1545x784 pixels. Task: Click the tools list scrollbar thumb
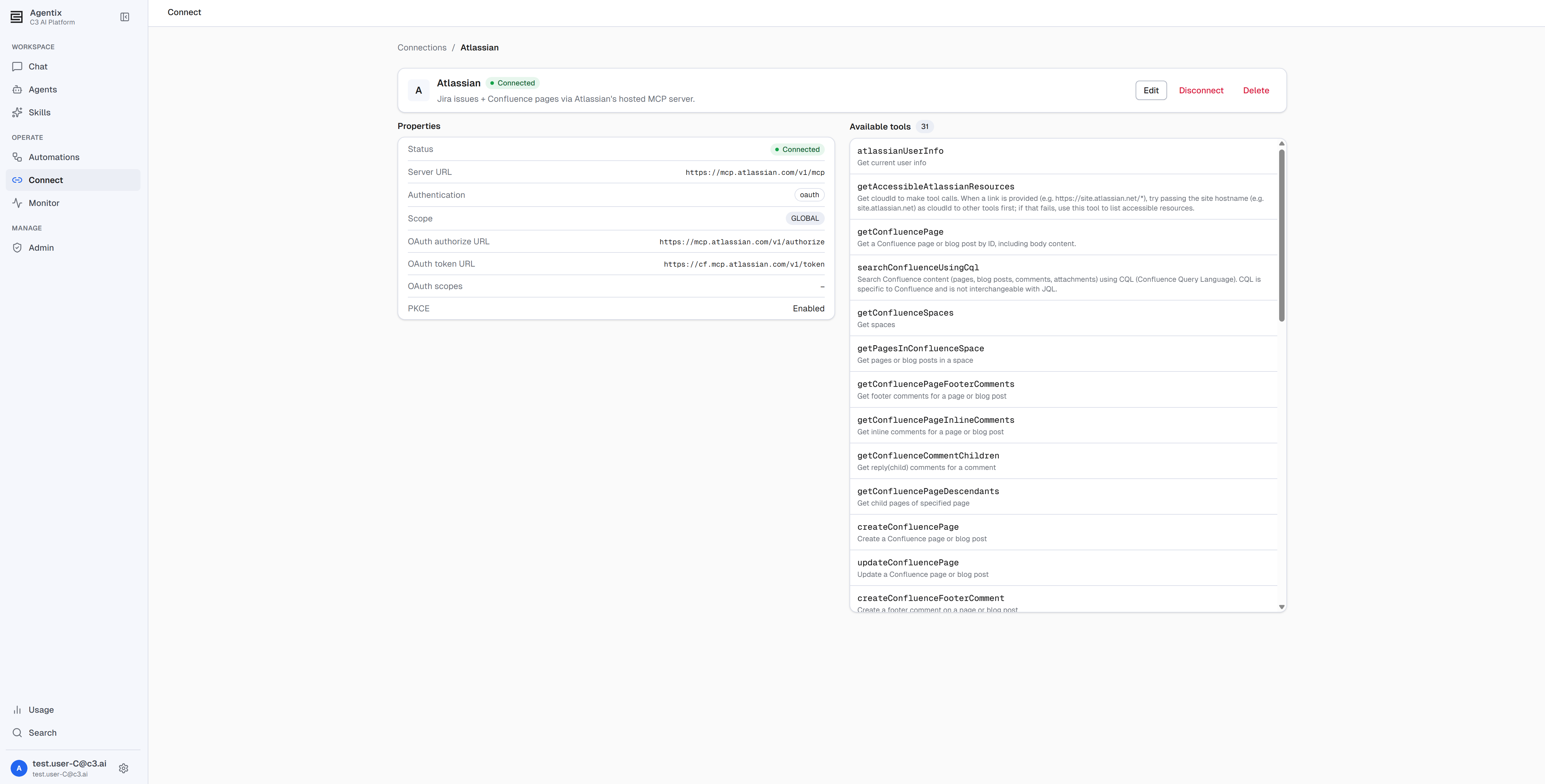click(1281, 236)
